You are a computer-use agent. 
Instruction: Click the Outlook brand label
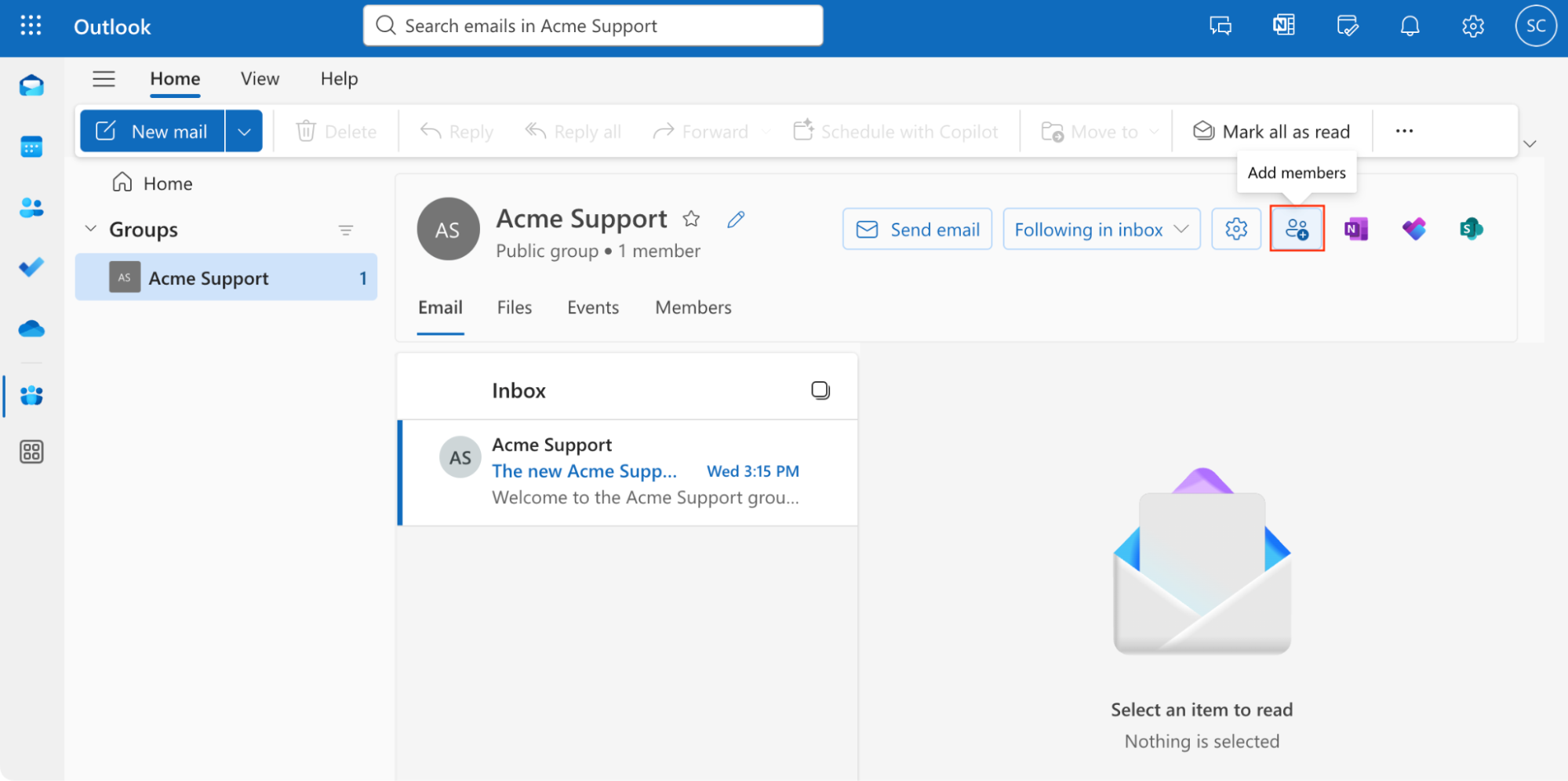112,27
